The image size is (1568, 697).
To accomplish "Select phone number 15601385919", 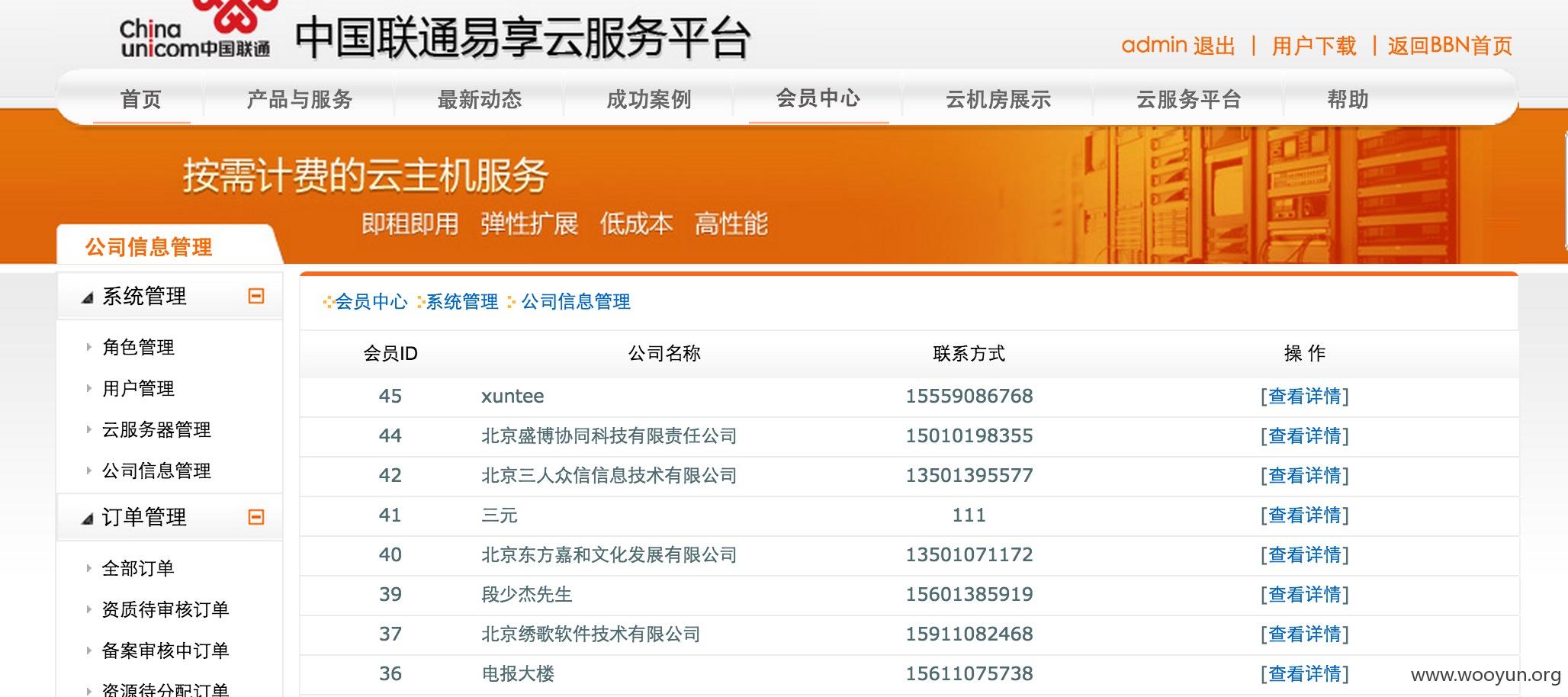I will [x=969, y=595].
